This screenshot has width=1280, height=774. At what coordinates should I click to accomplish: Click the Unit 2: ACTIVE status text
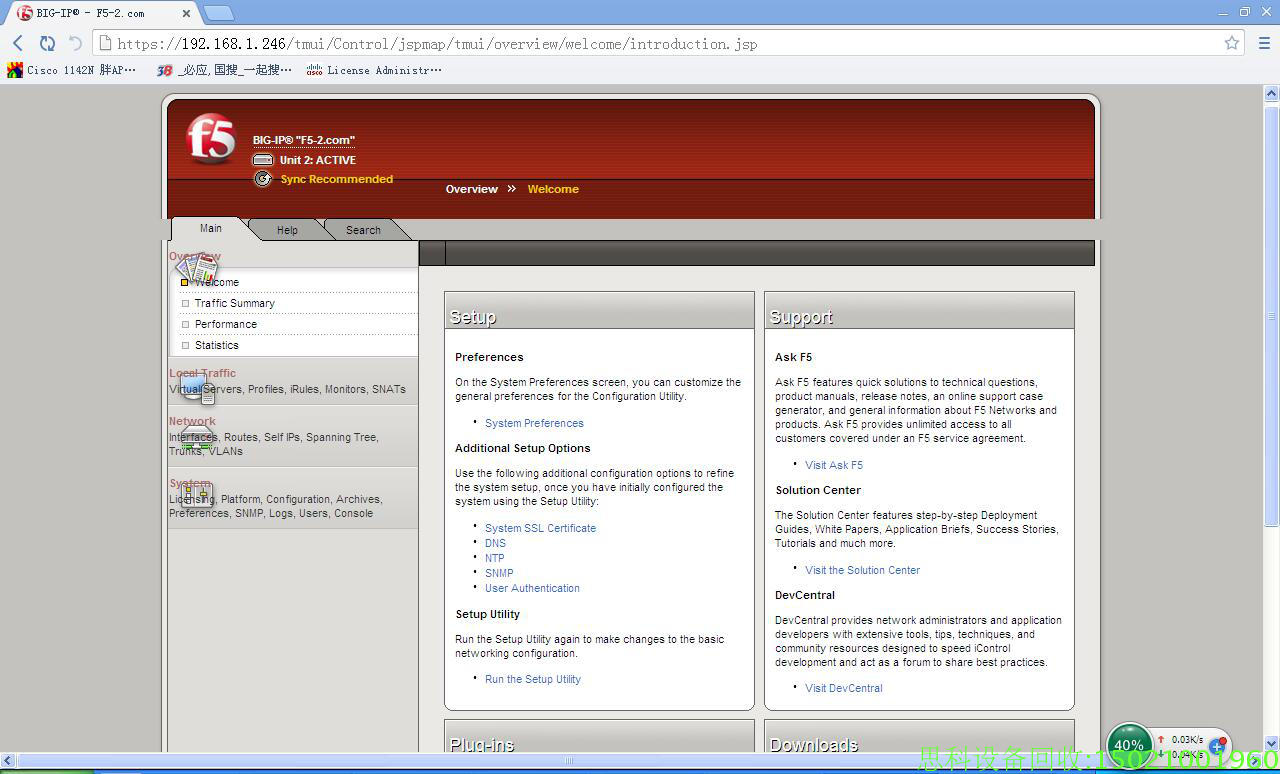[x=318, y=160]
